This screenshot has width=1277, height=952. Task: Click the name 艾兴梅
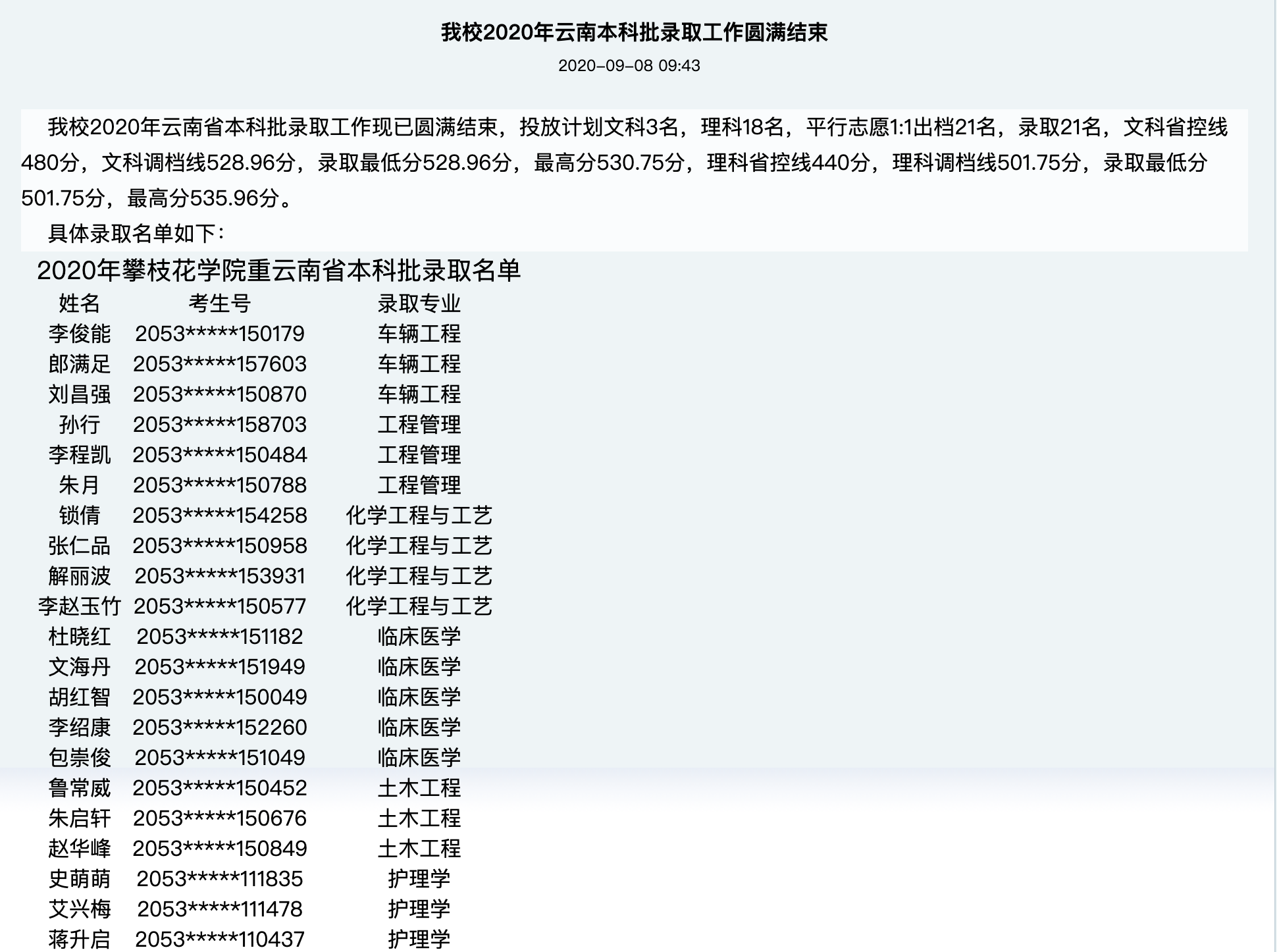(x=79, y=909)
